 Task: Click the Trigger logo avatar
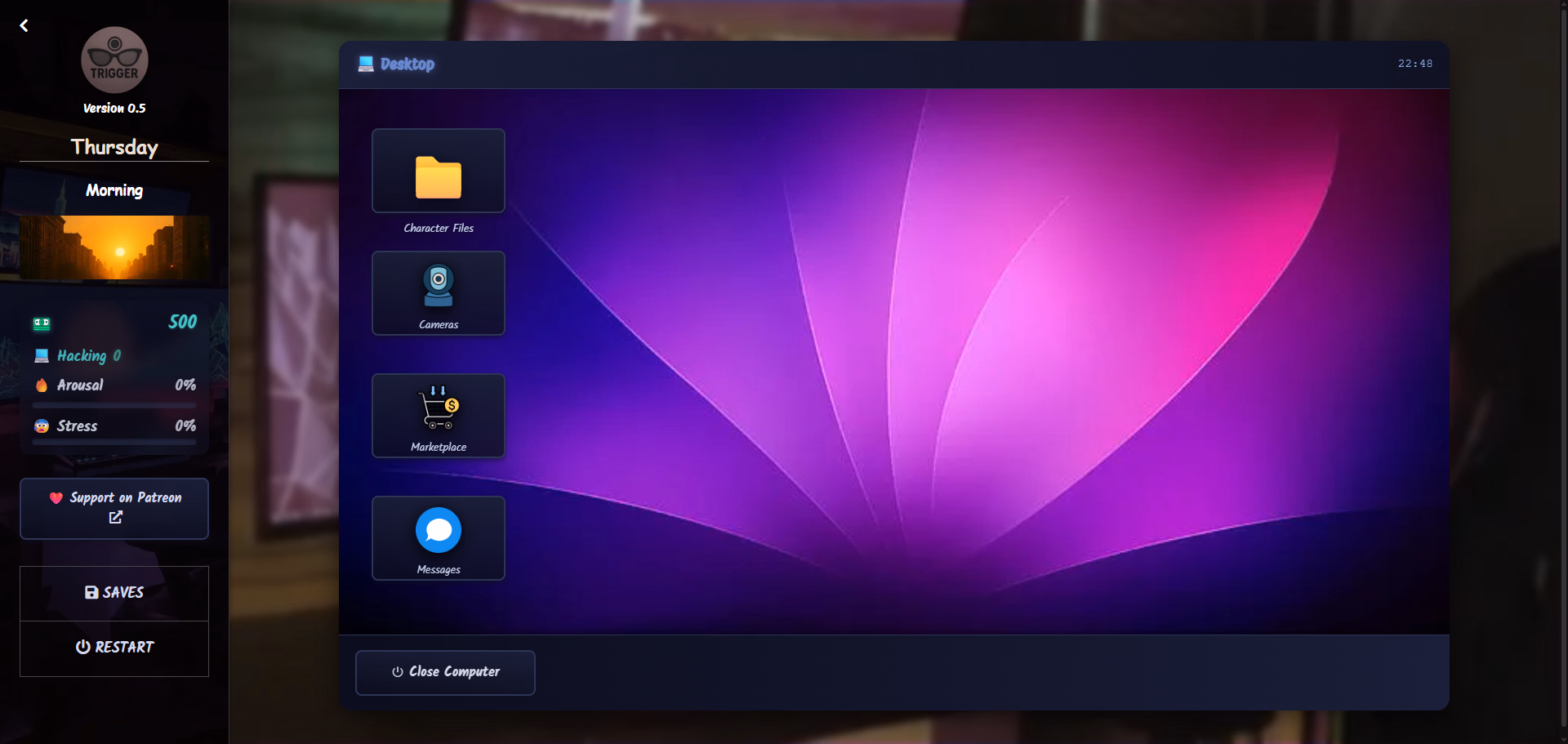coord(114,60)
